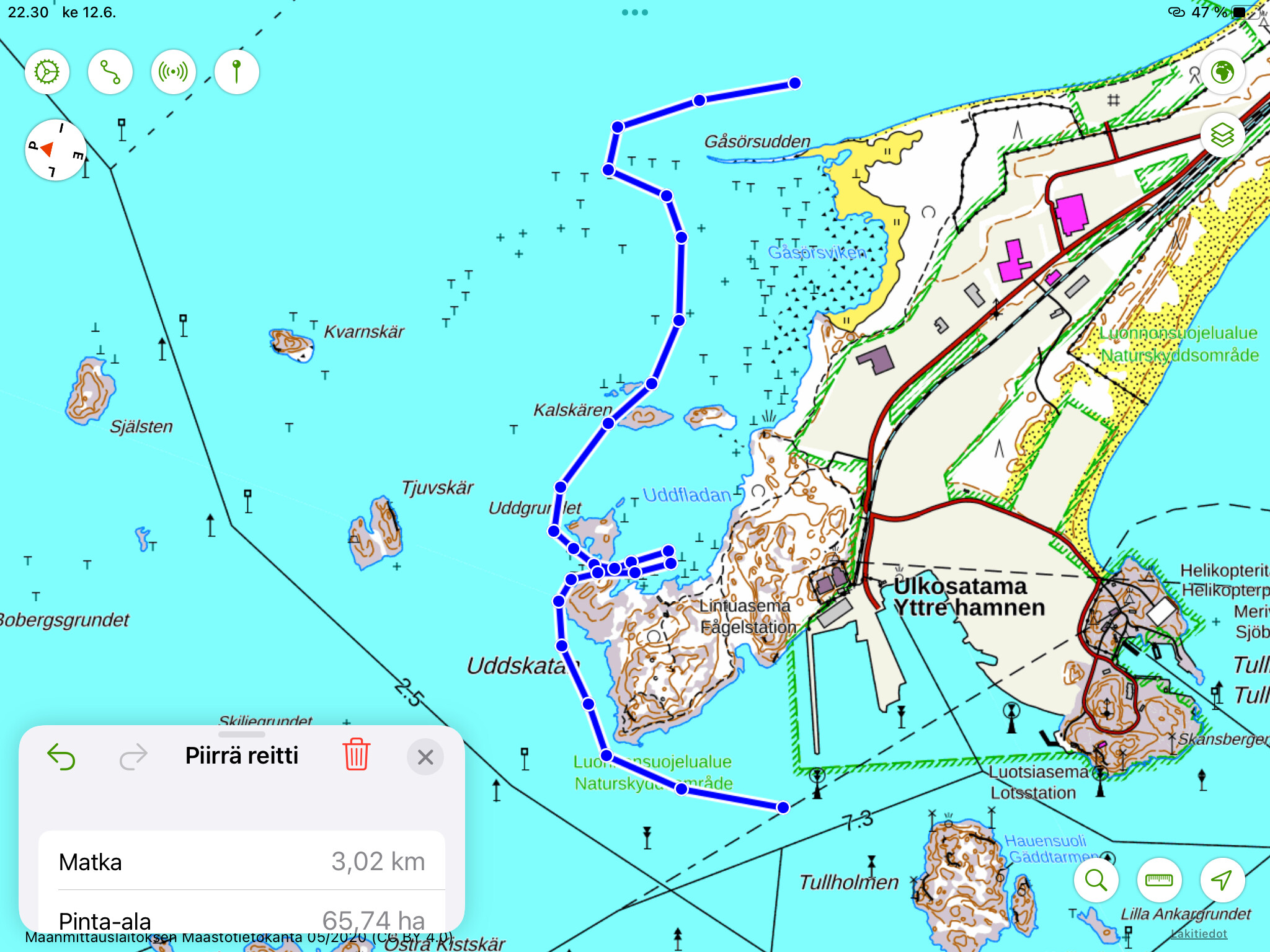Screen dimensions: 1270x952
Task: Close the Piirrä reitti panel
Action: (x=425, y=757)
